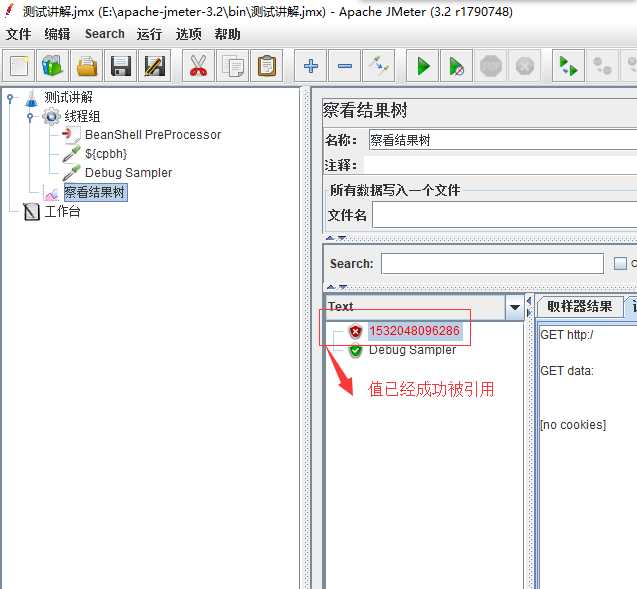Open the Text renderer dropdown
The height and width of the screenshot is (589, 637).
515,307
